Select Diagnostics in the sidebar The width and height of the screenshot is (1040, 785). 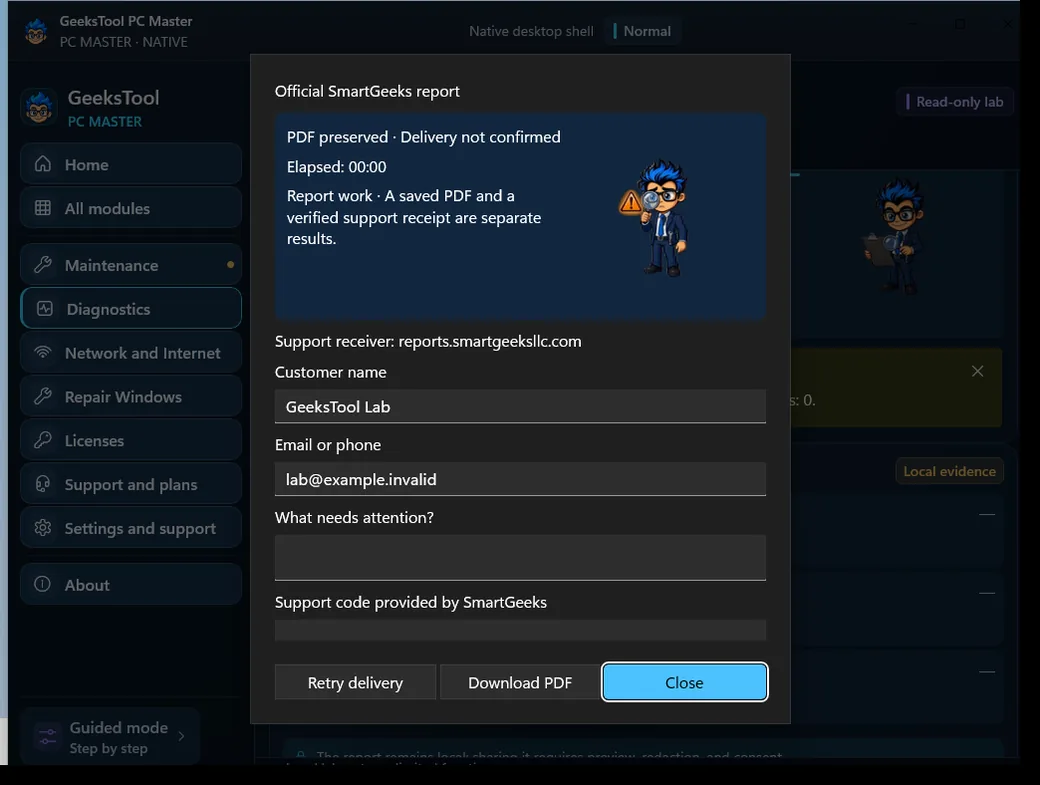[x=131, y=308]
